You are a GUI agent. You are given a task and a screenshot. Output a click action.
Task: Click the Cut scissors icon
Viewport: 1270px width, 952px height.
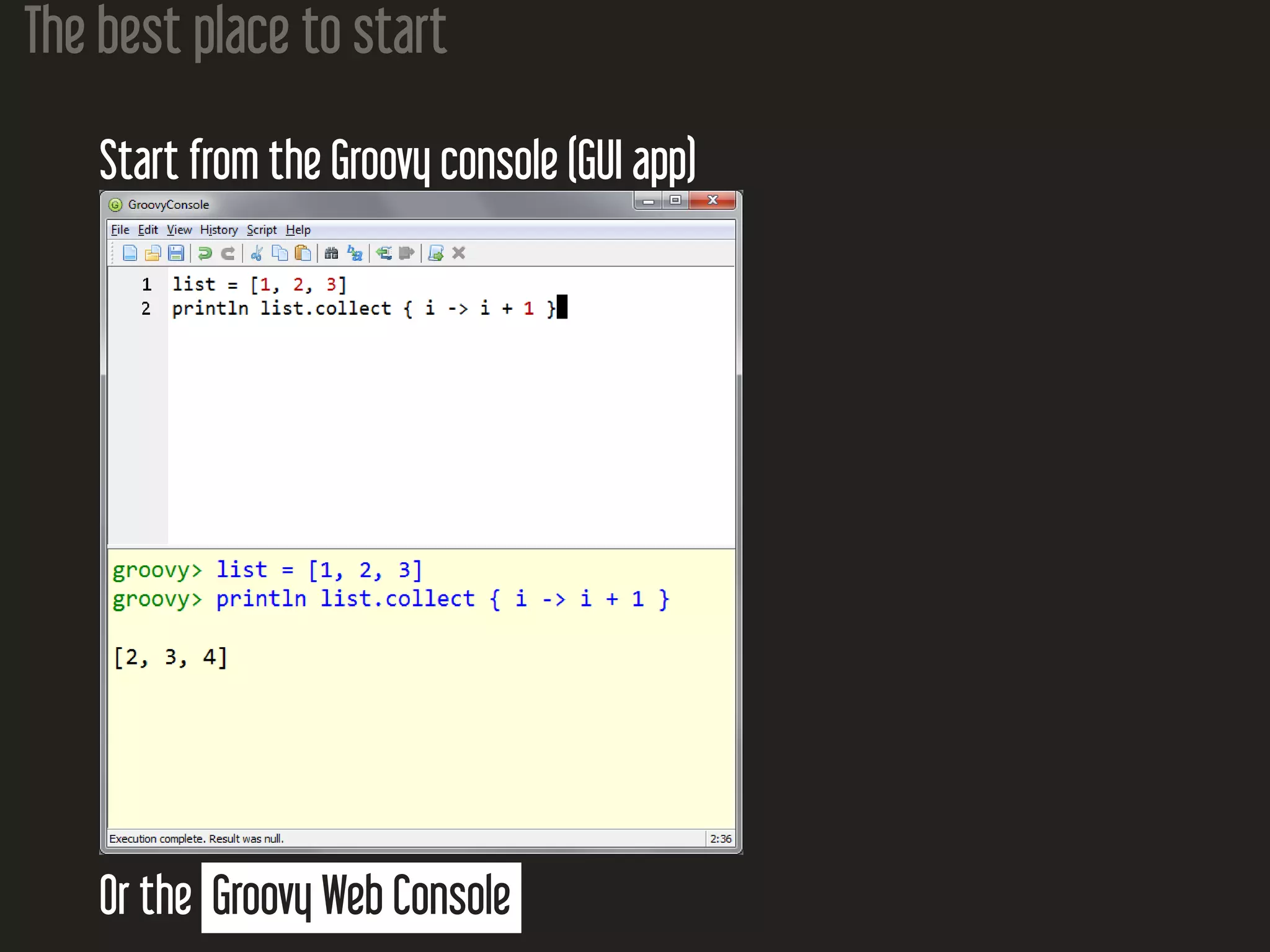(257, 253)
